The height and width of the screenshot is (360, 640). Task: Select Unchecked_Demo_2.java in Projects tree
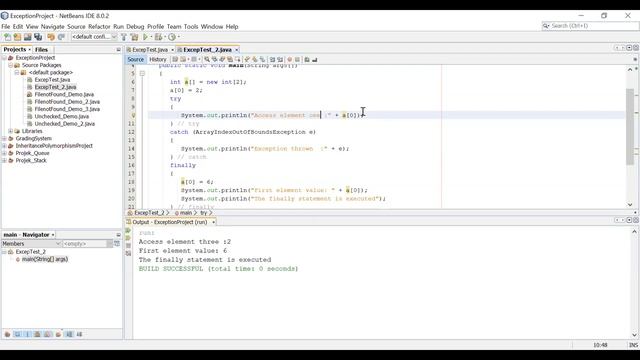[64, 124]
